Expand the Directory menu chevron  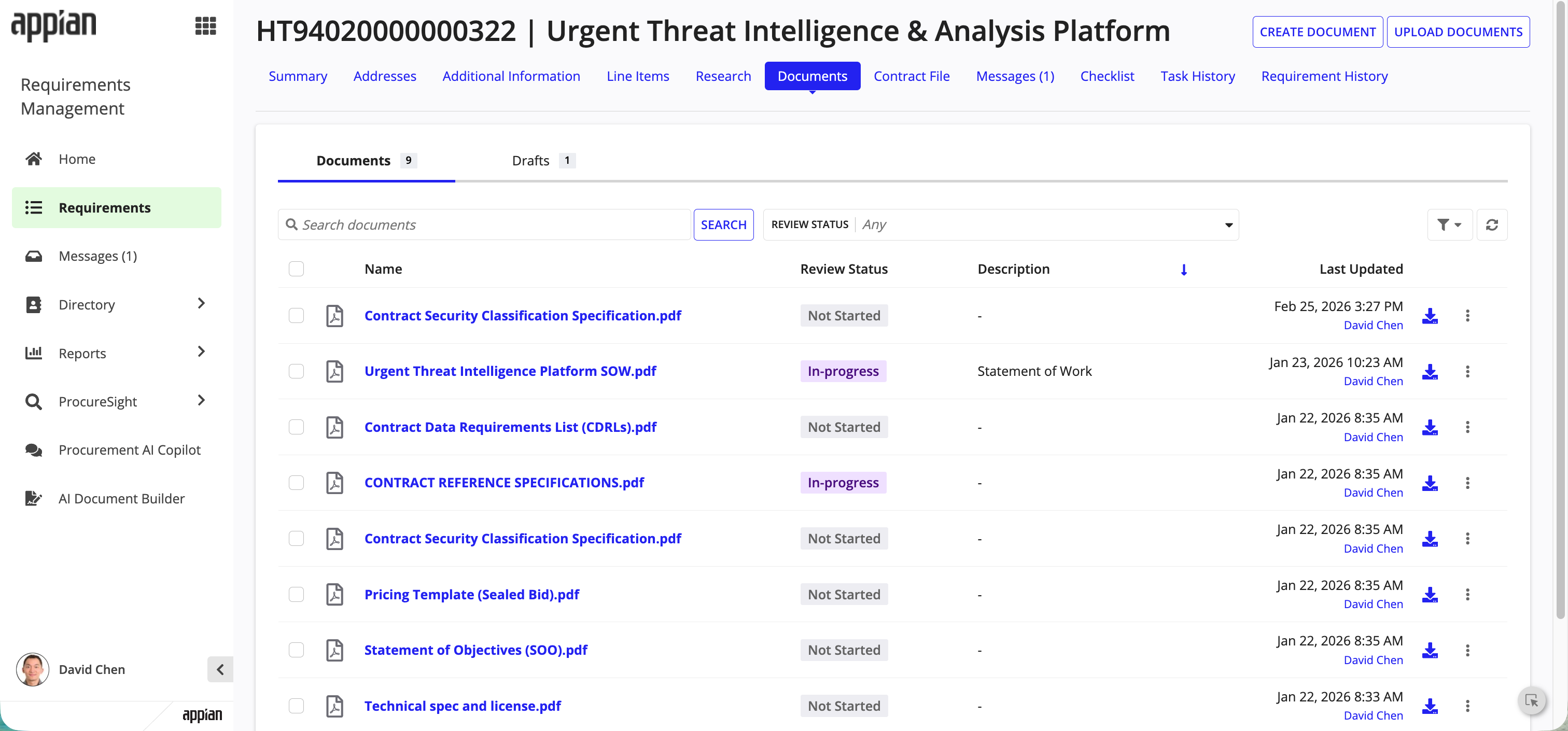202,304
